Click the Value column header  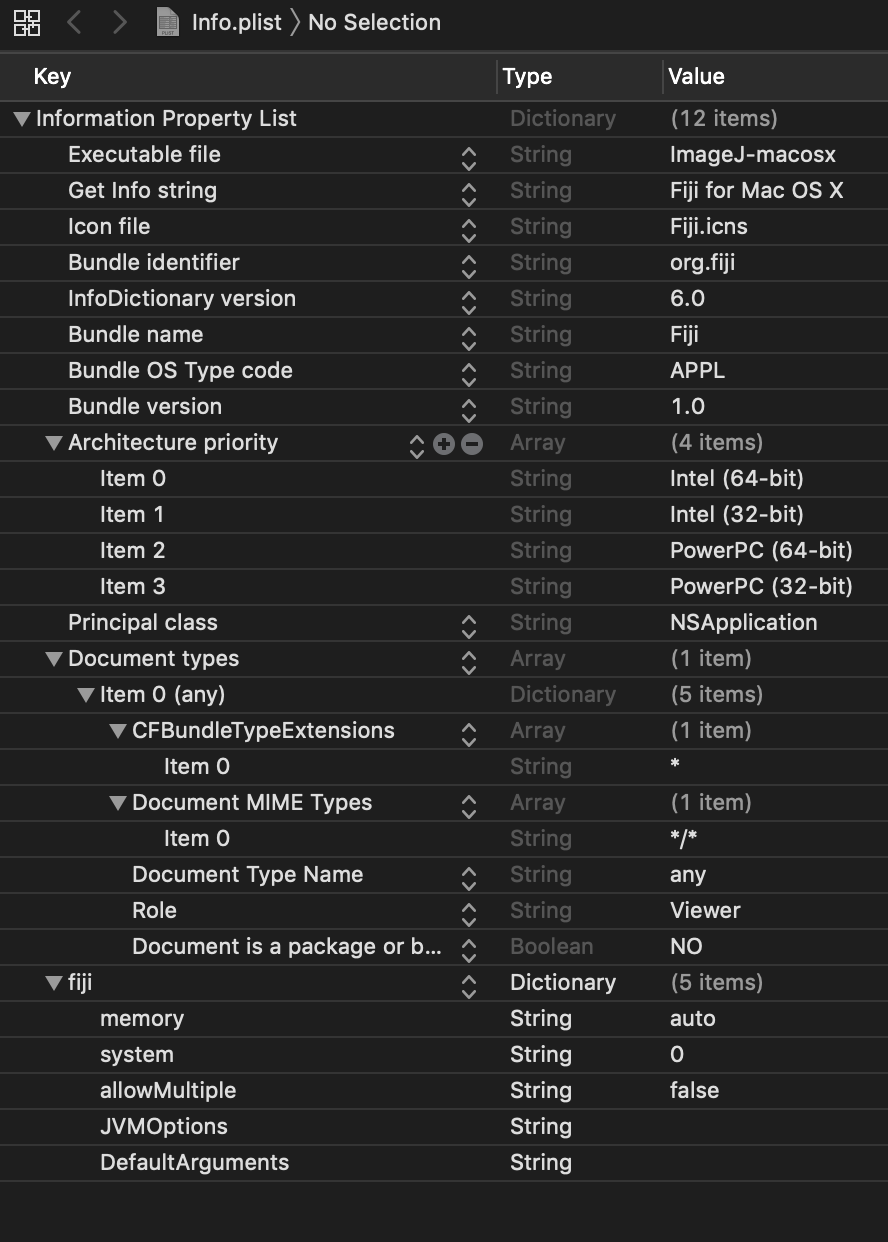pyautogui.click(x=696, y=77)
